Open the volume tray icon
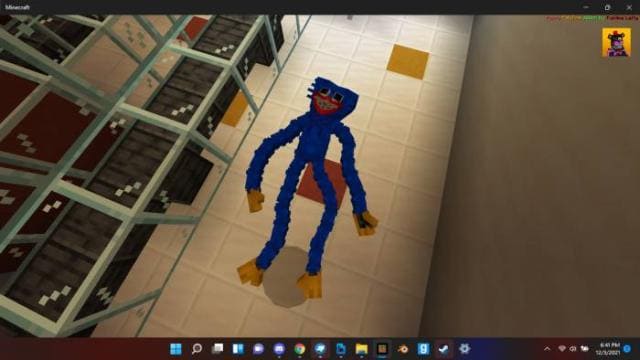Screen dimensions: 640x360 pyautogui.click(x=573, y=349)
